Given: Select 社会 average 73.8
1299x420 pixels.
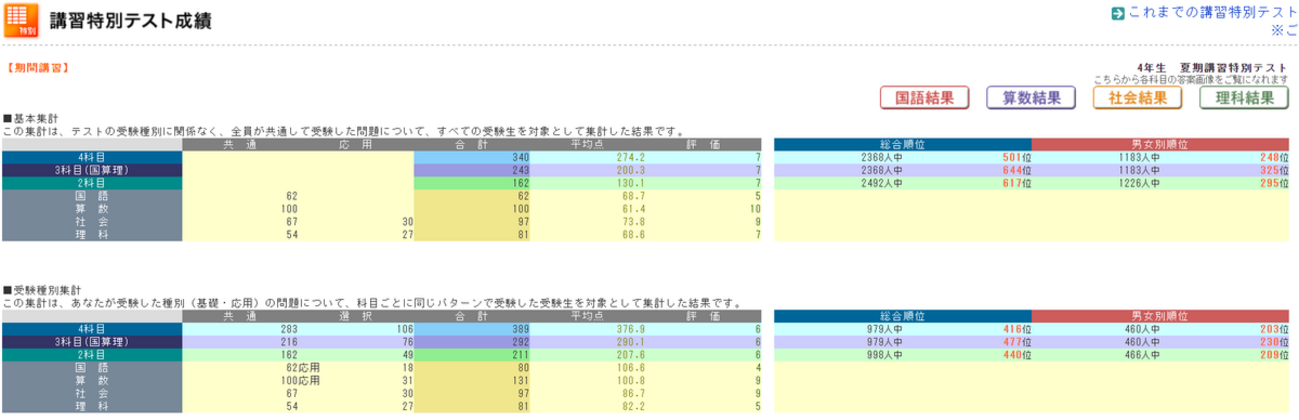Looking at the screenshot, I should click(x=635, y=222).
